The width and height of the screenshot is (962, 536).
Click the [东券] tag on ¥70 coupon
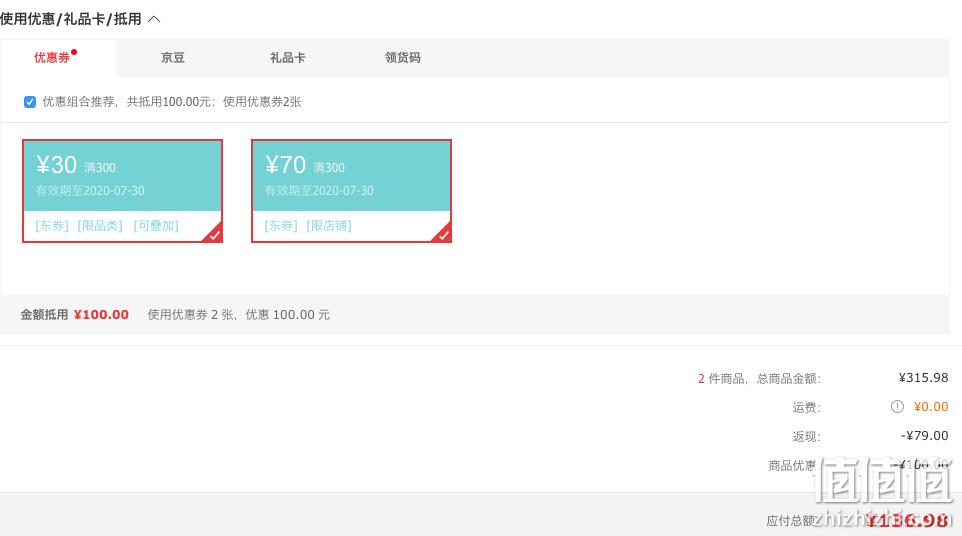[x=281, y=226]
